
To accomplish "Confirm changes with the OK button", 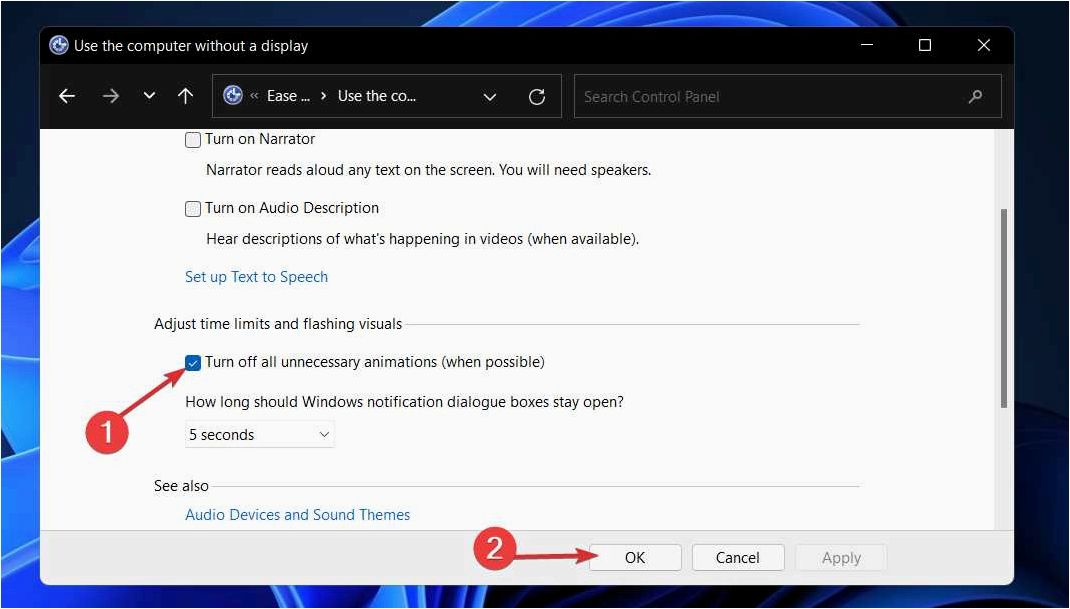I will [x=635, y=558].
